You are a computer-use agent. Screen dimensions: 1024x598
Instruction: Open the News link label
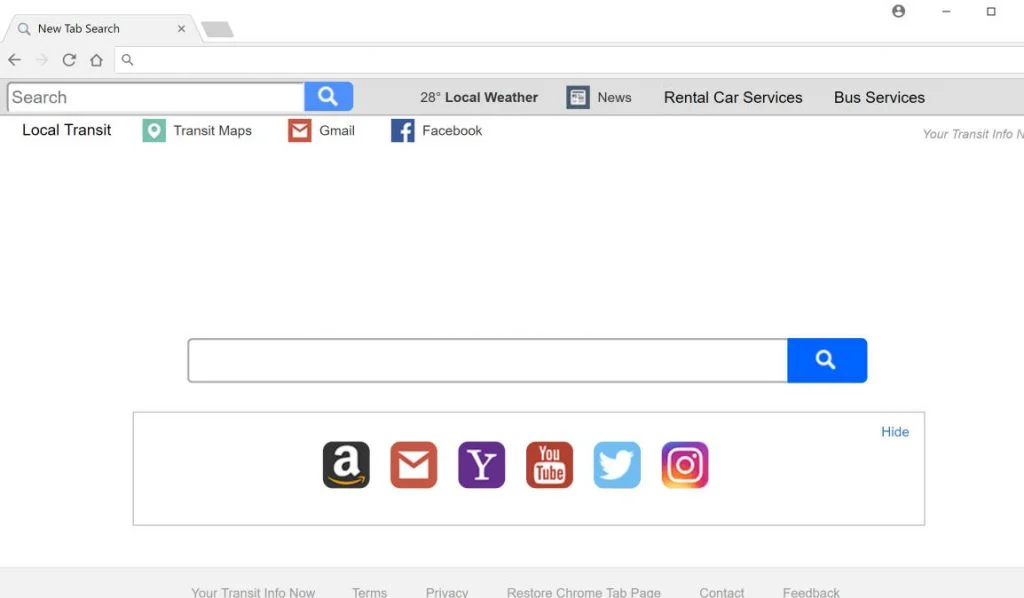615,97
